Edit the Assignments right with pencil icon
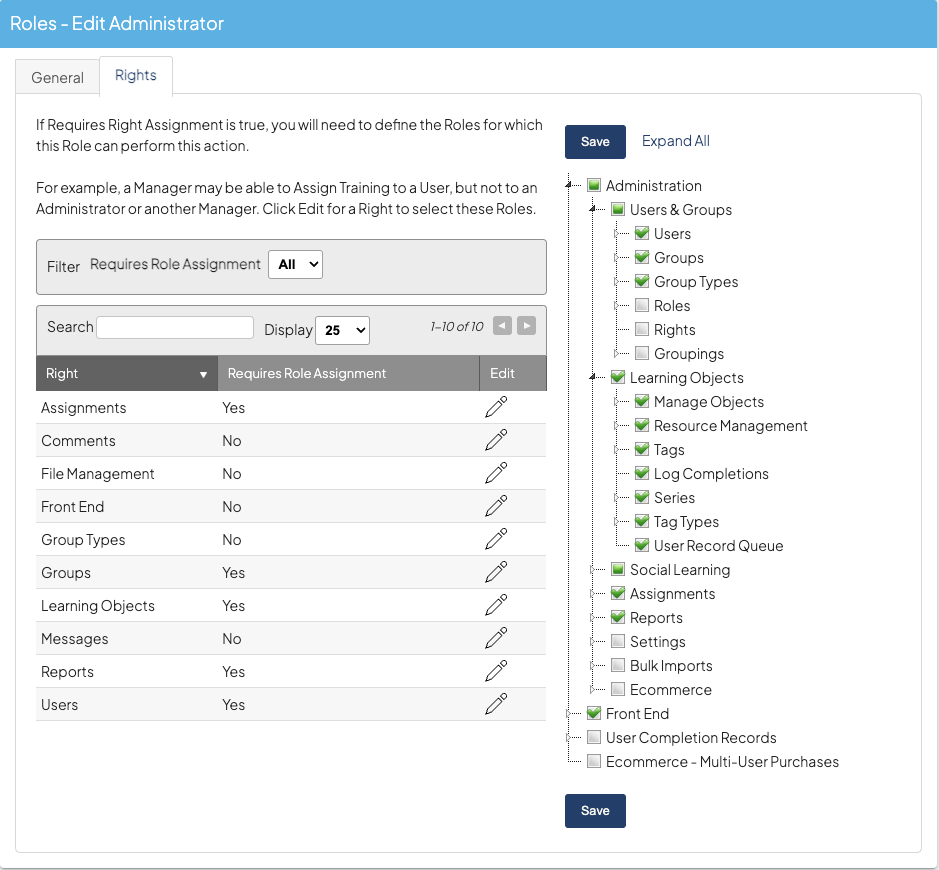This screenshot has width=939, height=870. tap(496, 407)
